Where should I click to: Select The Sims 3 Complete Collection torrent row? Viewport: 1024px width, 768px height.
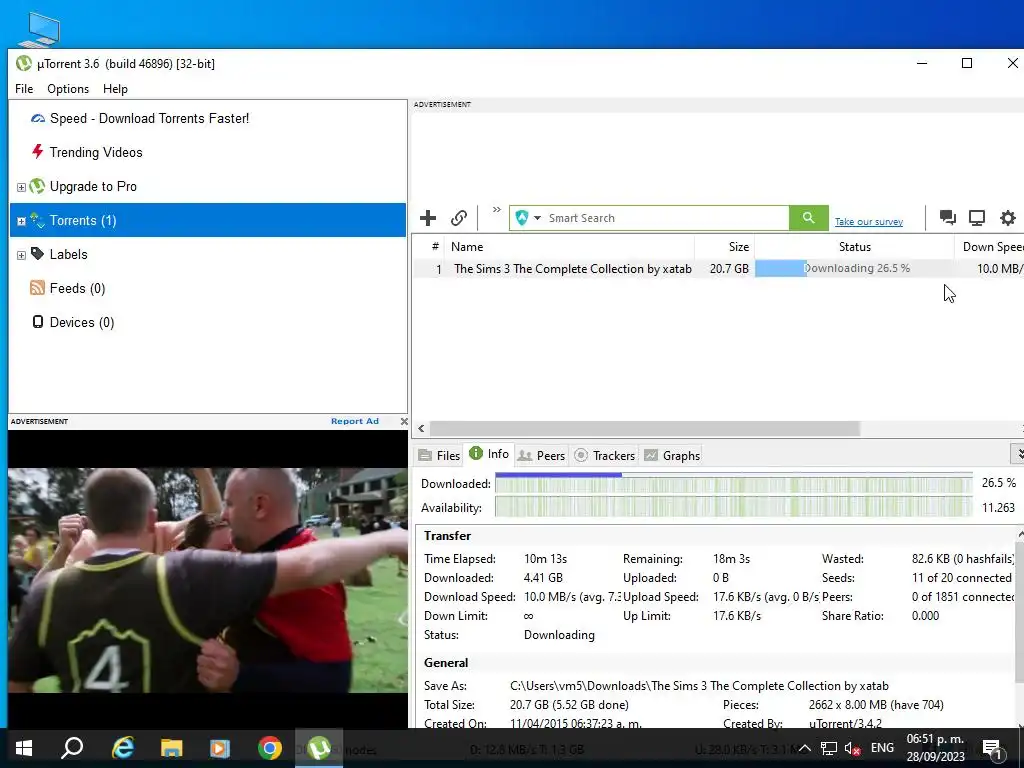click(718, 268)
